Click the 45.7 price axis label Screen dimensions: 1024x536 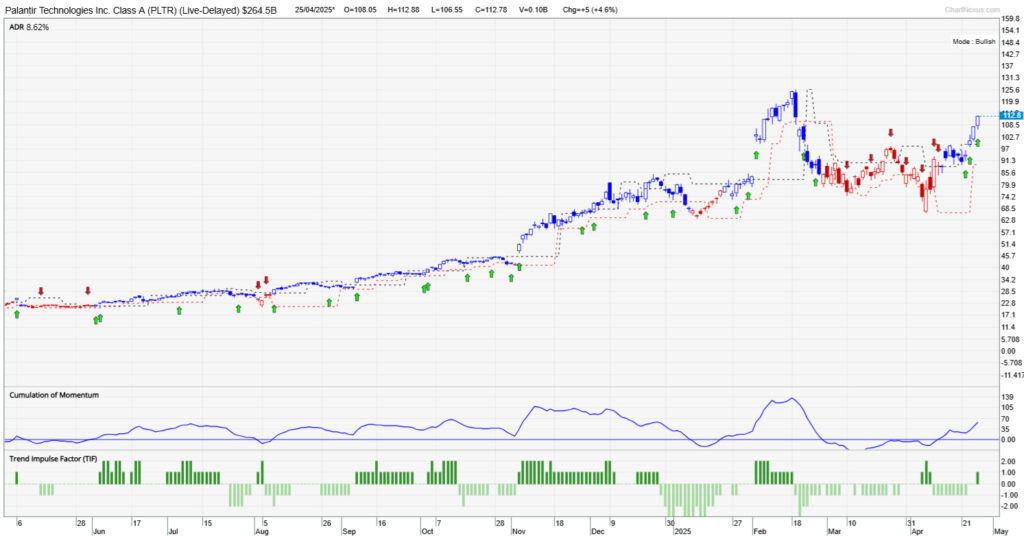point(1009,256)
